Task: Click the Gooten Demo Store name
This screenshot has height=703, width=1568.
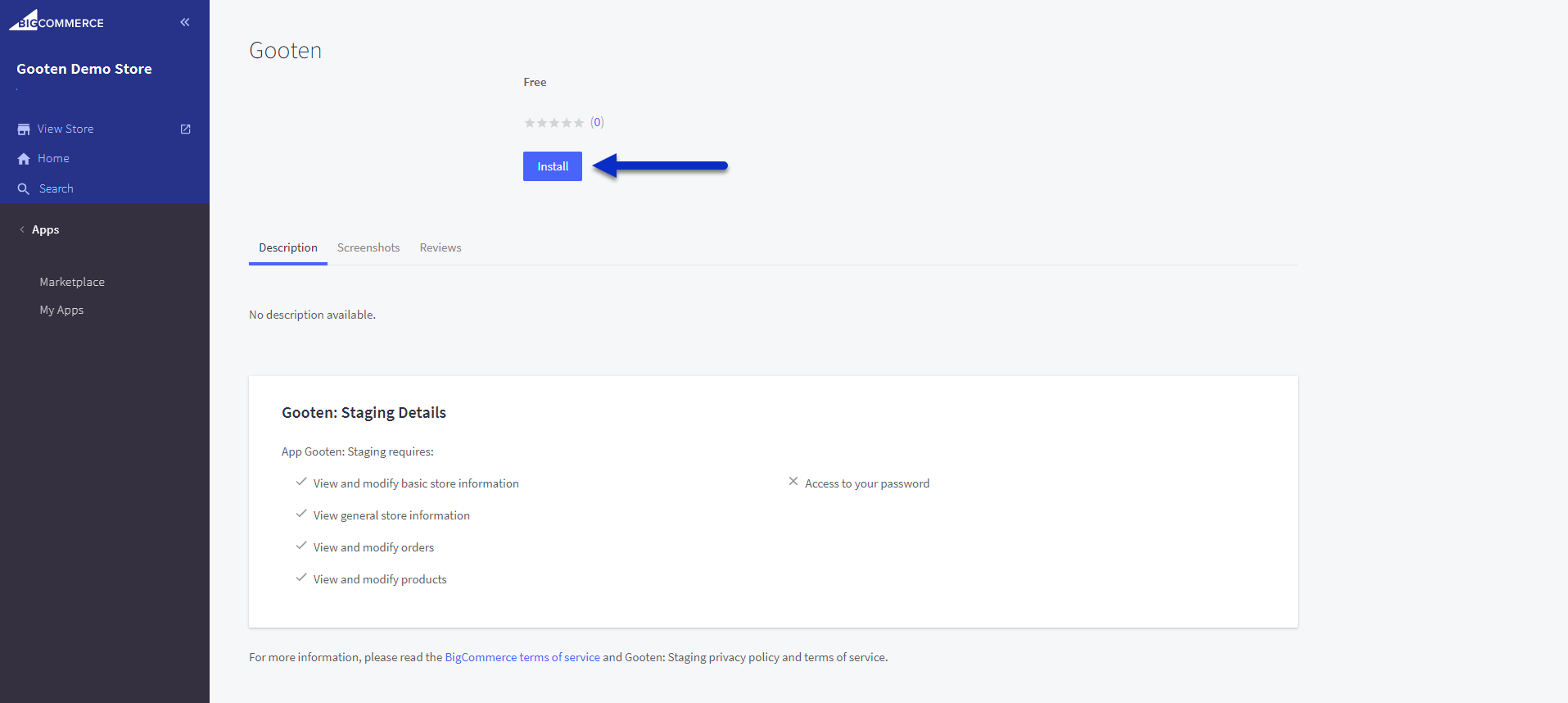Action: (x=84, y=69)
